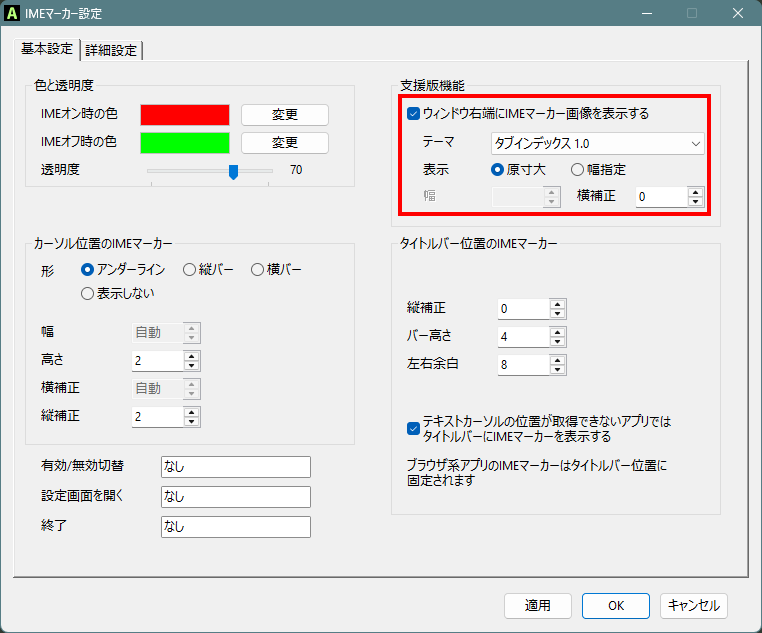Click the 横補正 field in 支援版機能
This screenshot has height=633, width=762.
pyautogui.click(x=661, y=197)
